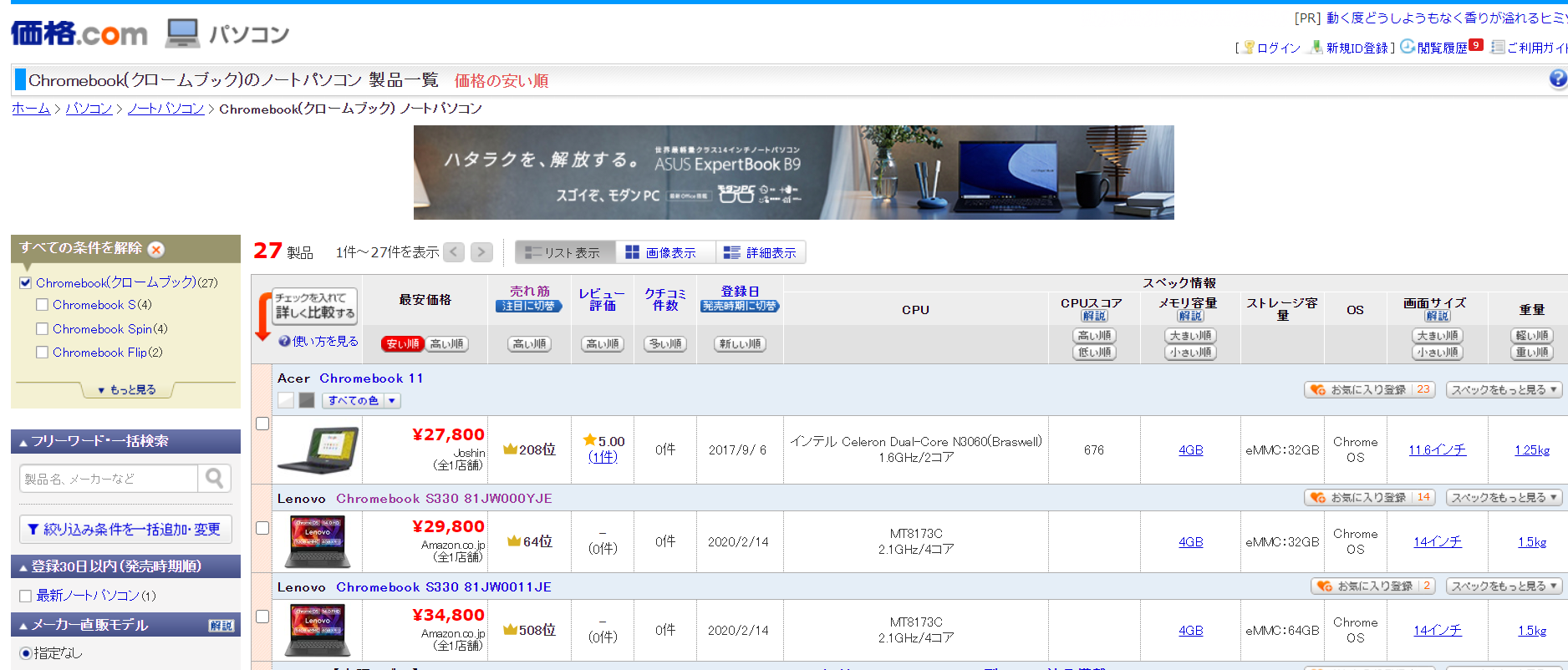Screen dimensions: 1568x670
Task: Collapse フリーワード・一括検索 section
Action: [125, 441]
